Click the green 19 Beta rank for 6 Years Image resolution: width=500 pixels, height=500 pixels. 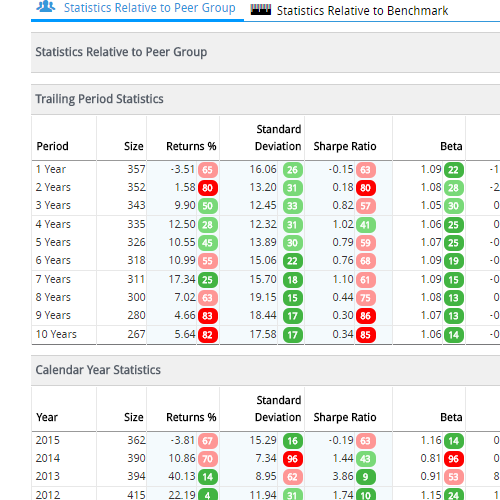coord(454,261)
